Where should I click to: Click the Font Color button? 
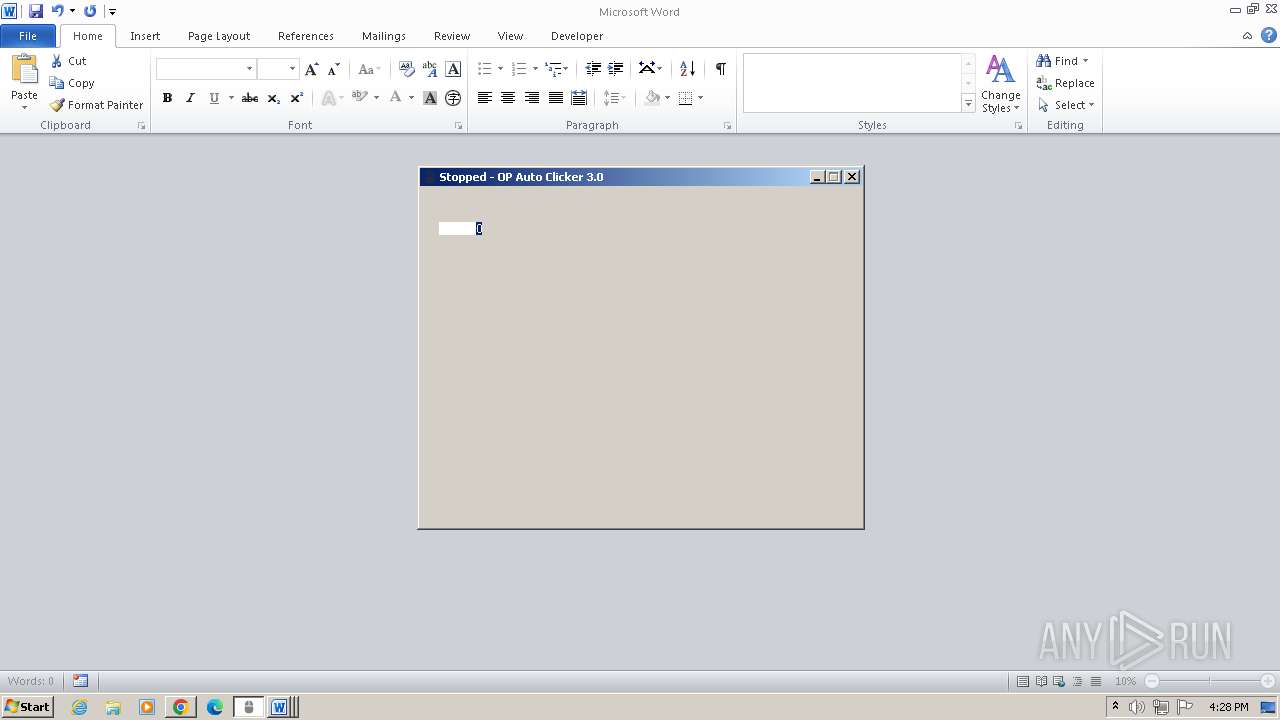(395, 98)
